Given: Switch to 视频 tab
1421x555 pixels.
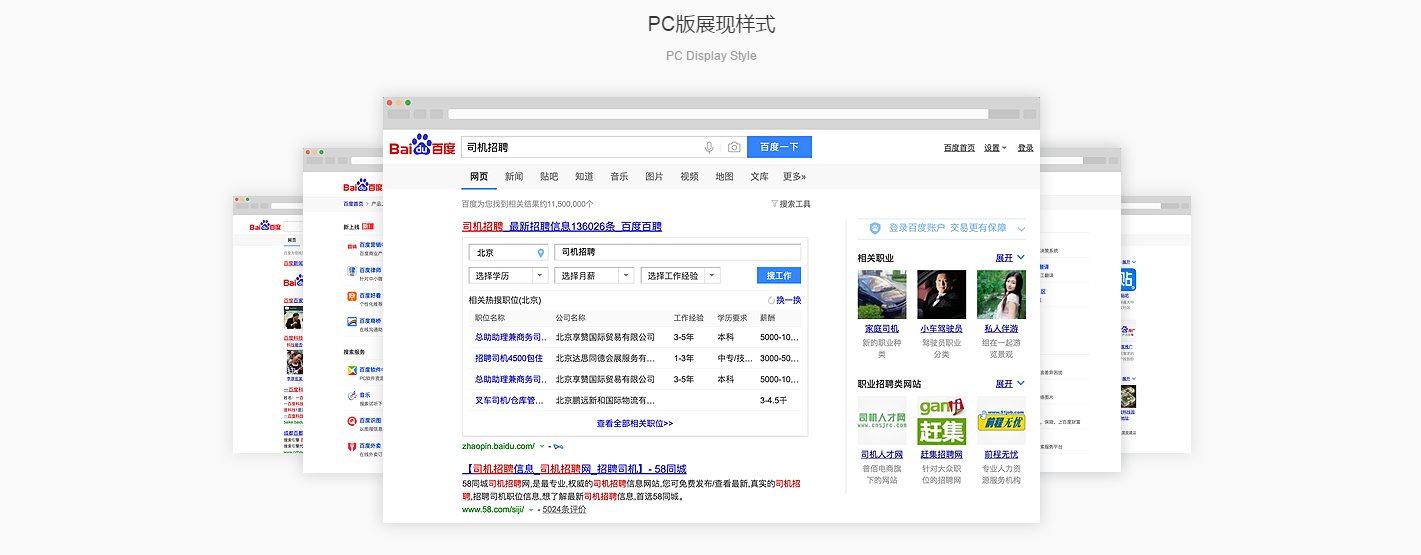Looking at the screenshot, I should click(689, 177).
